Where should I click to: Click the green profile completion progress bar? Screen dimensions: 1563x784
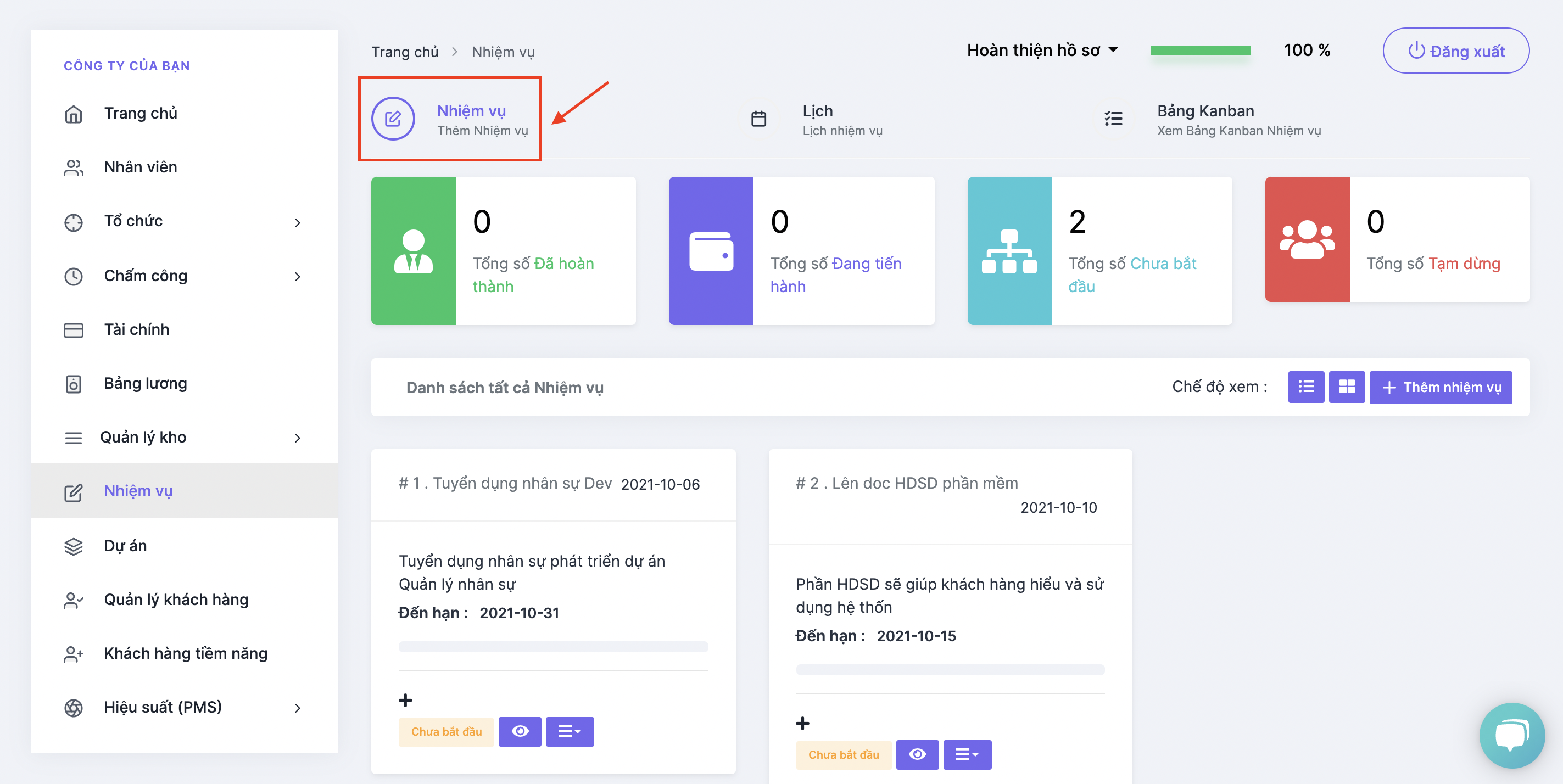[x=1200, y=51]
